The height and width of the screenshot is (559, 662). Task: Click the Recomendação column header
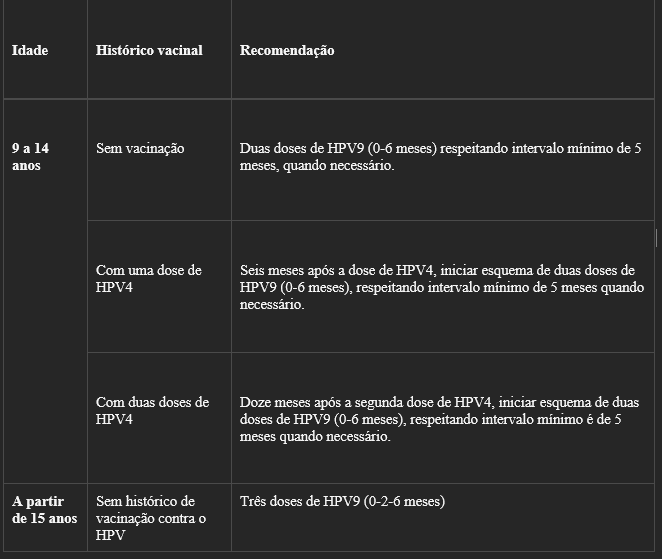click(x=287, y=50)
